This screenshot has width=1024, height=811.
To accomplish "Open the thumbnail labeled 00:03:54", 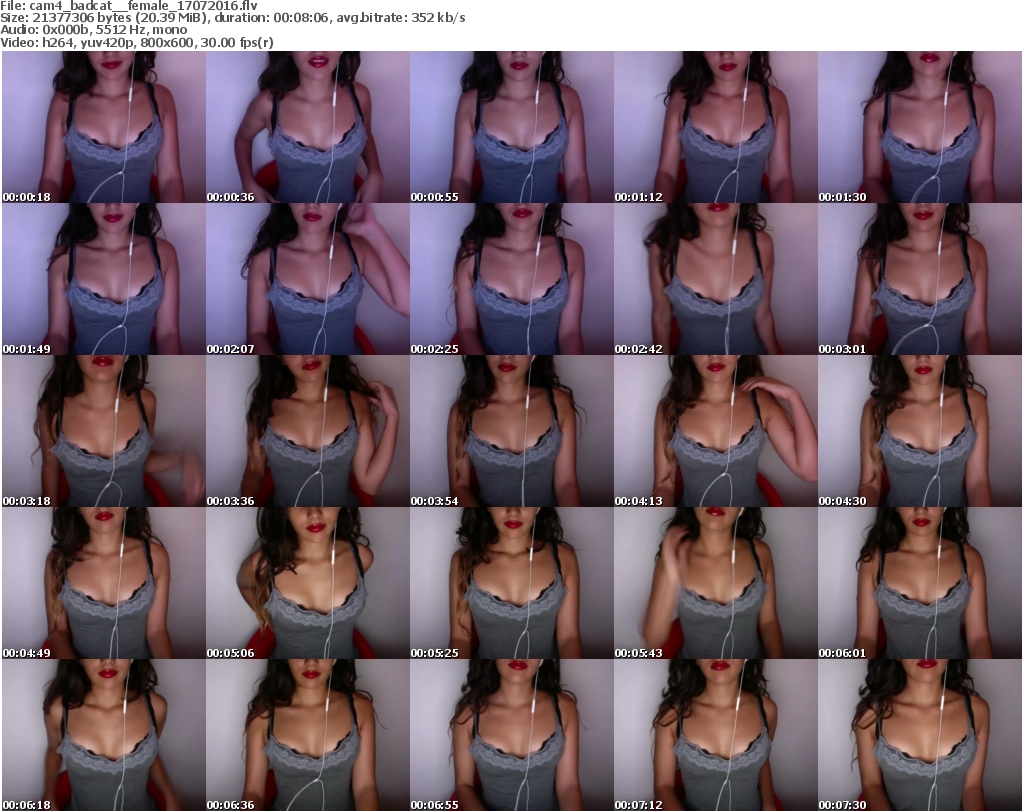I will (511, 431).
